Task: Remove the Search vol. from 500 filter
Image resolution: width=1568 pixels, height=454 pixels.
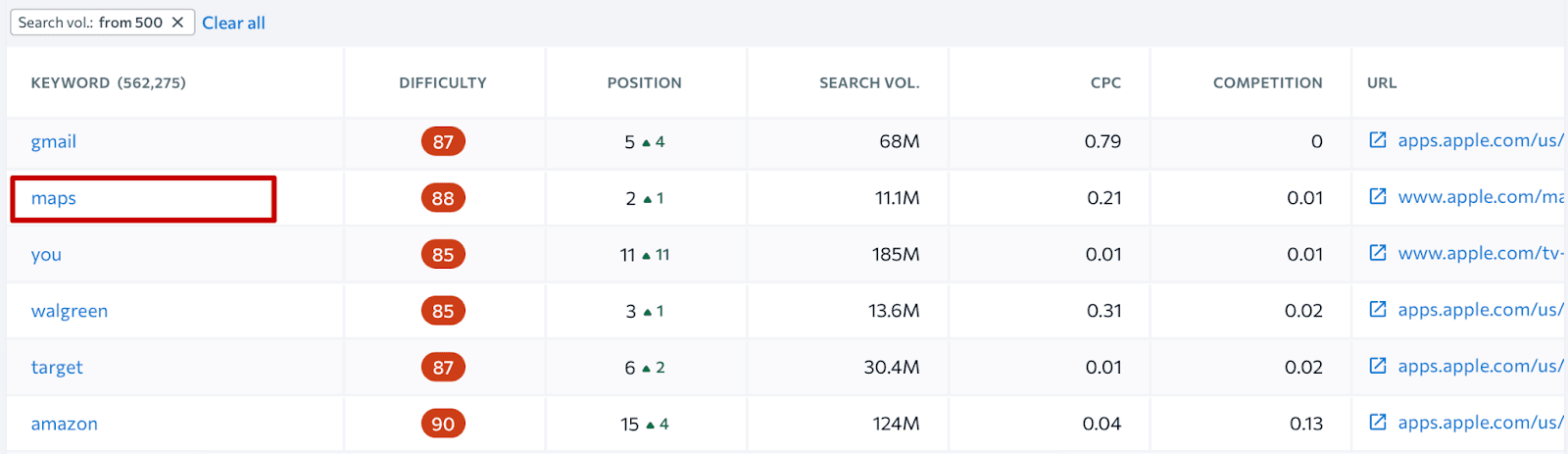Action: [x=177, y=23]
